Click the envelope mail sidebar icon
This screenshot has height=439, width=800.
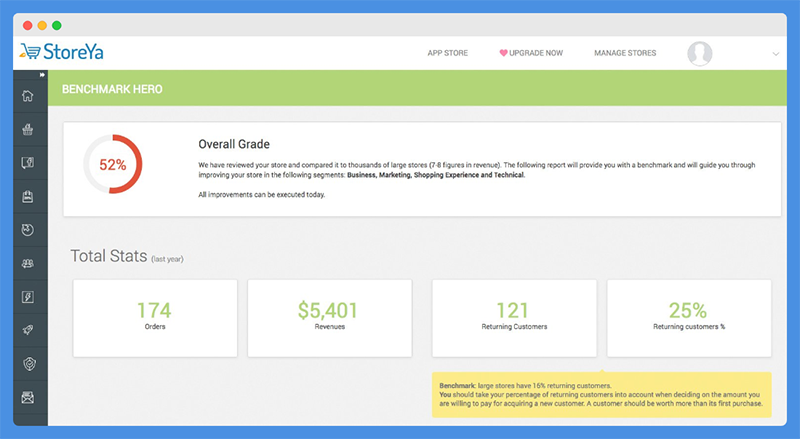click(x=28, y=398)
